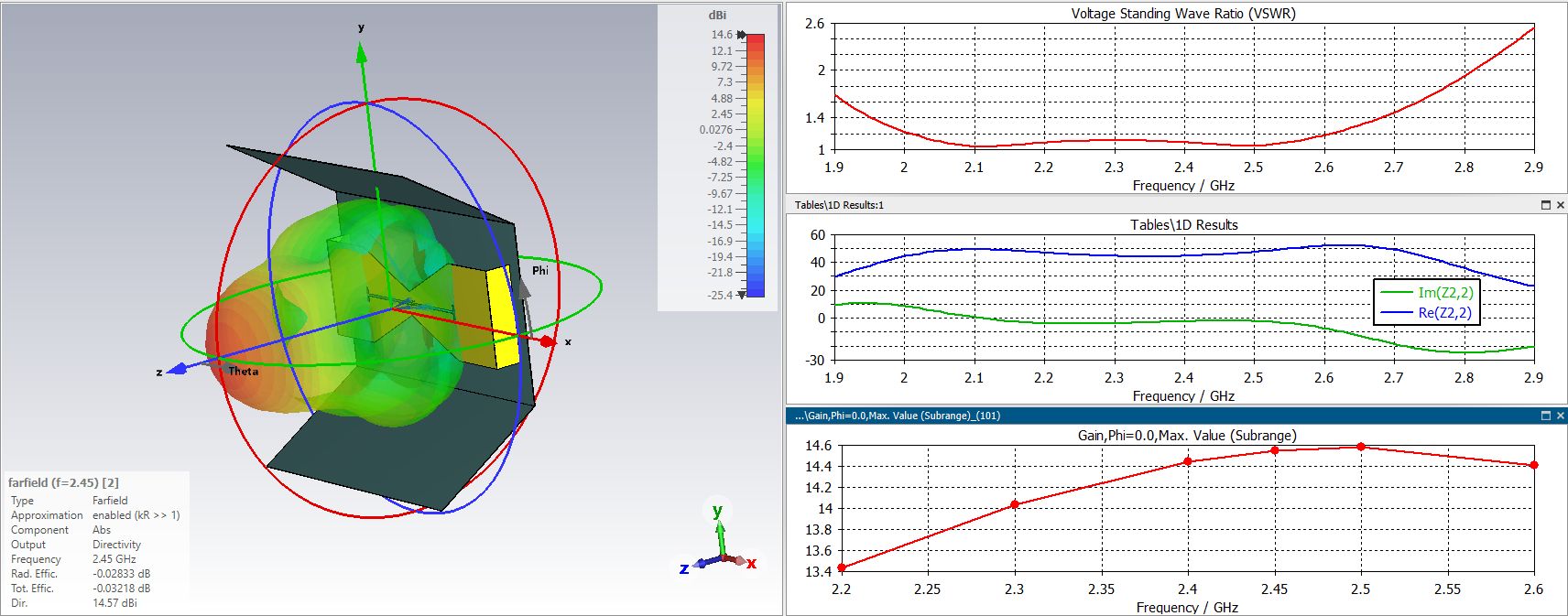Click the maximum marker arrow at 14.6 dBi
1568x616 pixels.
click(x=742, y=35)
